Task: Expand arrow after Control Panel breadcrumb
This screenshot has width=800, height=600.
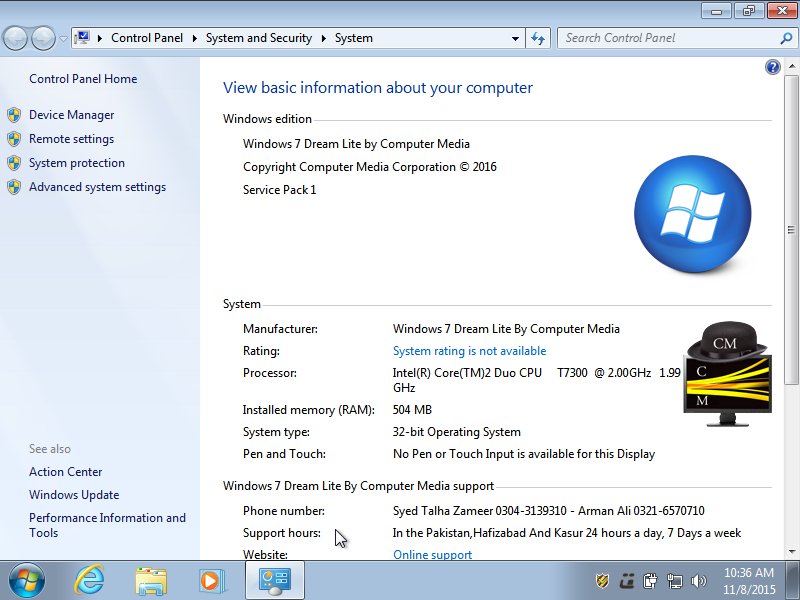Action: [194, 38]
